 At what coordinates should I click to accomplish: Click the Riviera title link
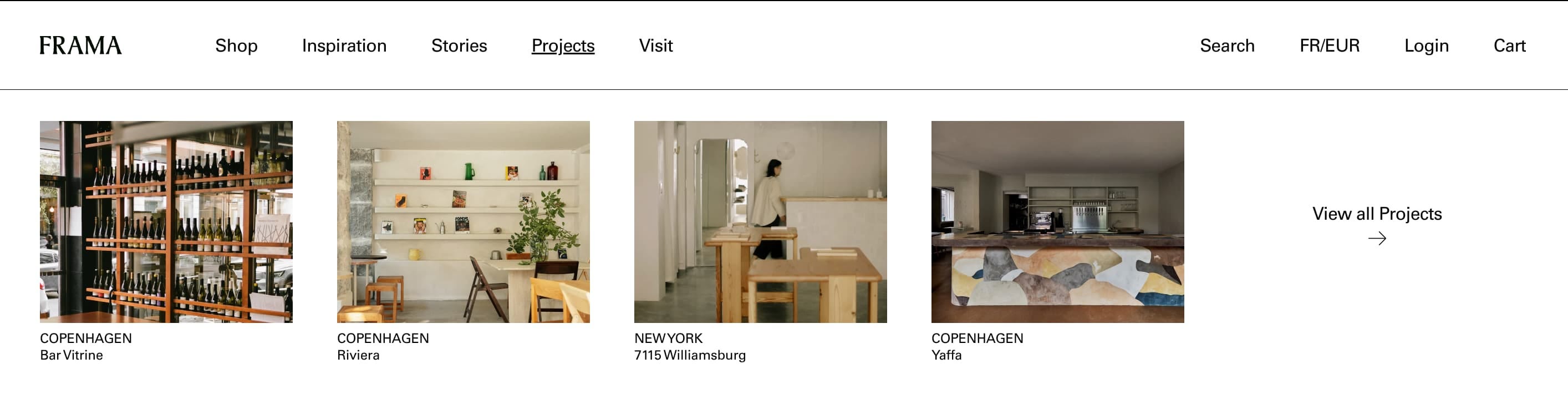tap(358, 355)
